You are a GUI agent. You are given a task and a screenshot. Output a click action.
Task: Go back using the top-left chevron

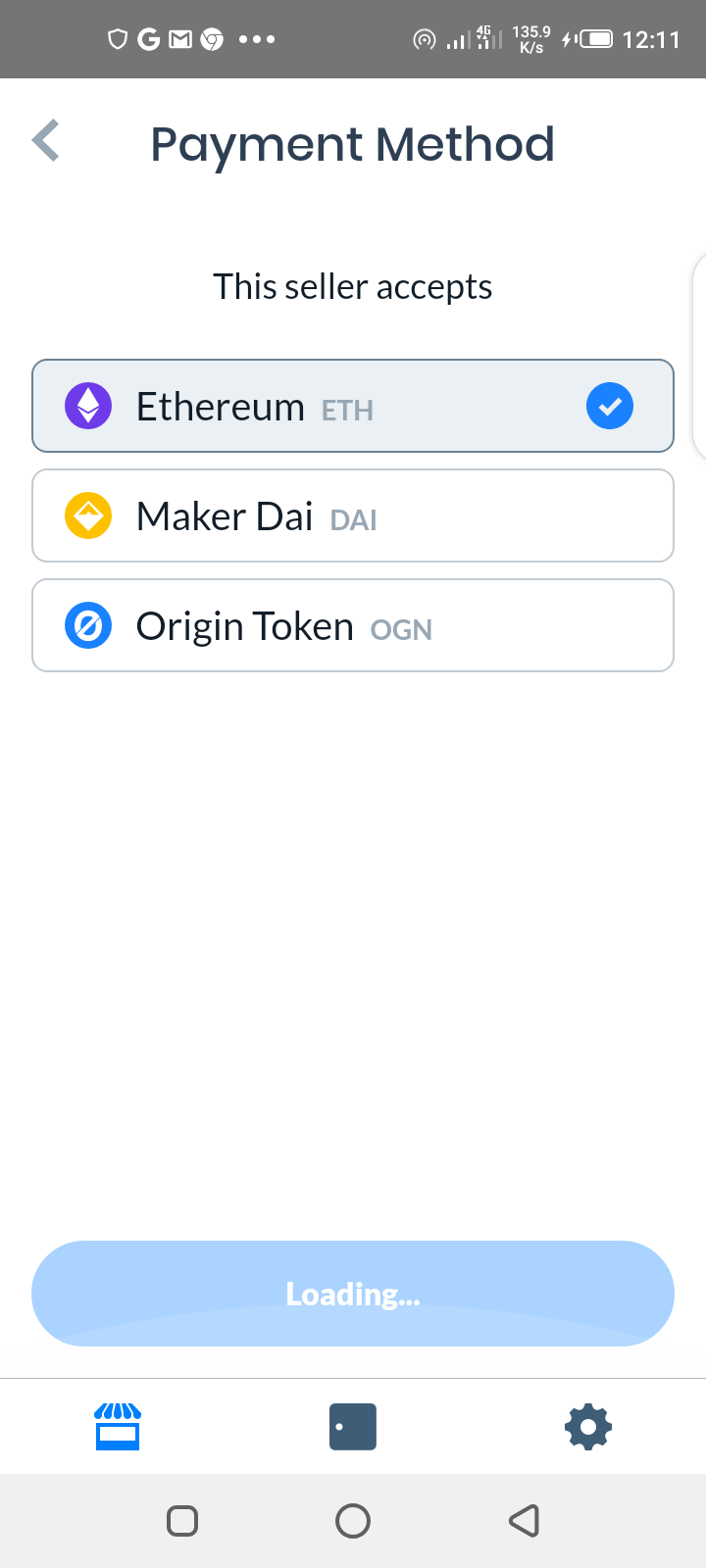(x=46, y=140)
